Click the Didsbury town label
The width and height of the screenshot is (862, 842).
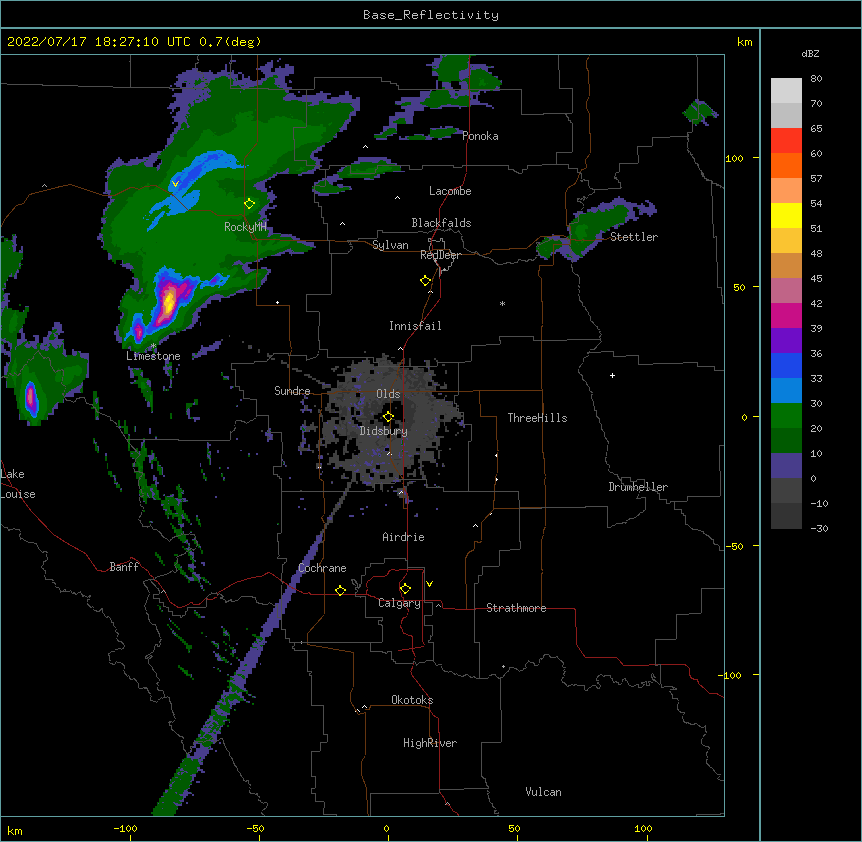pos(384,431)
